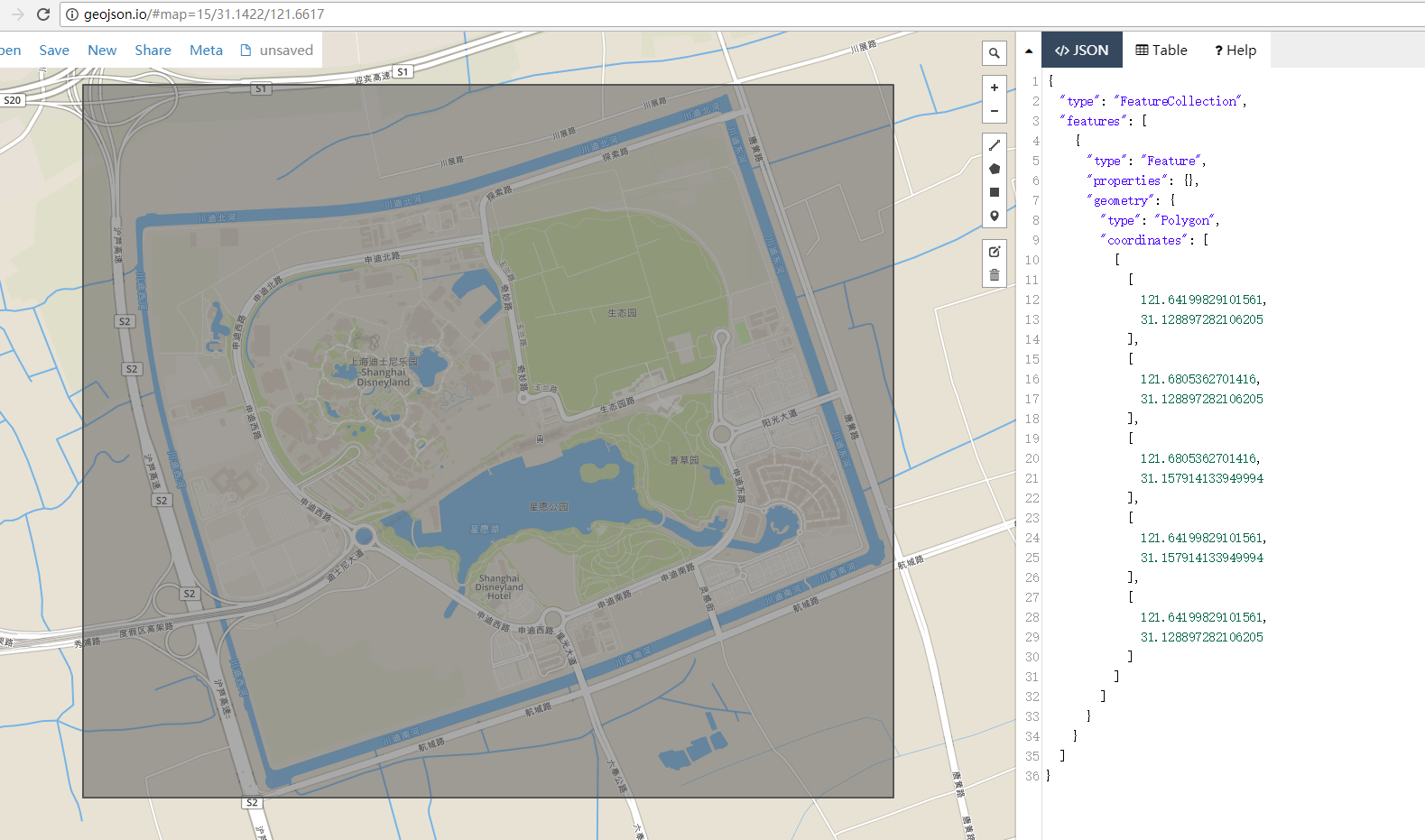Go forward in browser history
1425x840 pixels.
pos(17,14)
